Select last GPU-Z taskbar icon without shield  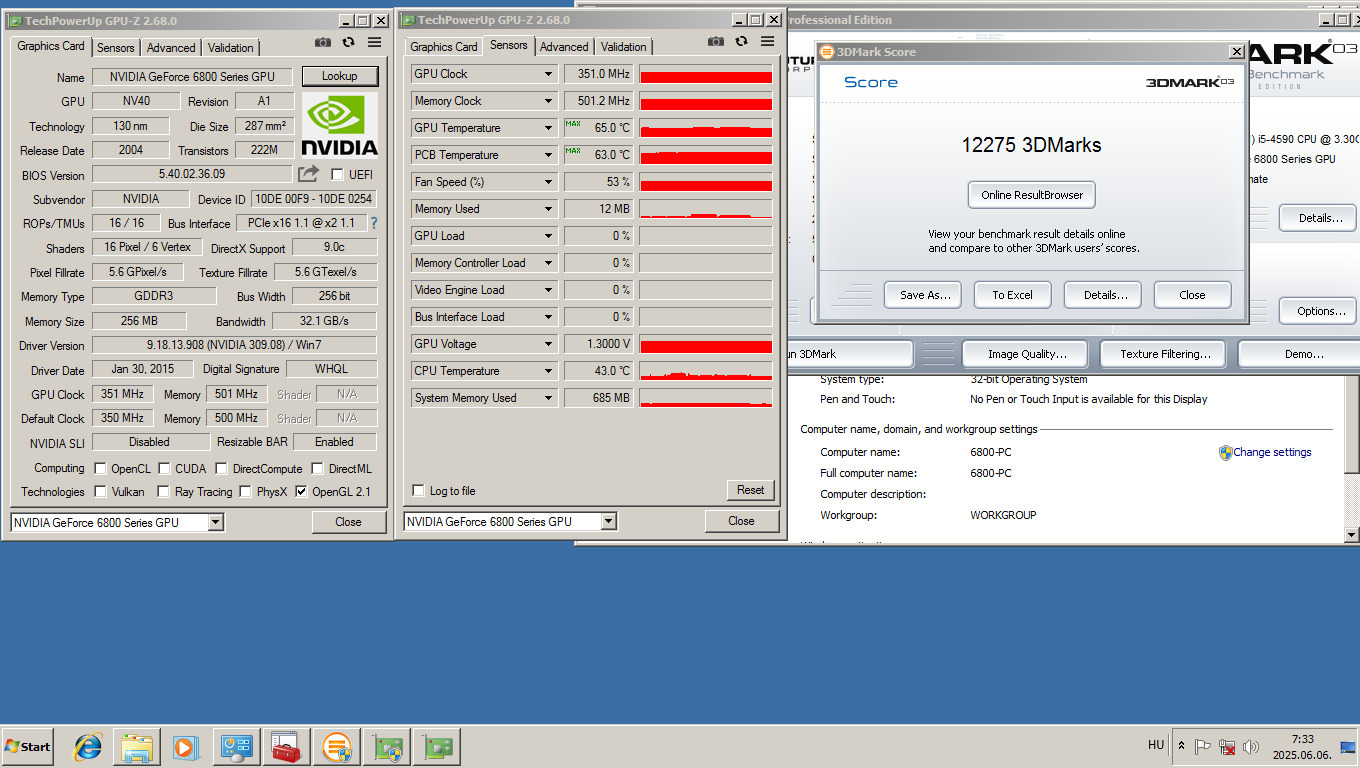436,747
